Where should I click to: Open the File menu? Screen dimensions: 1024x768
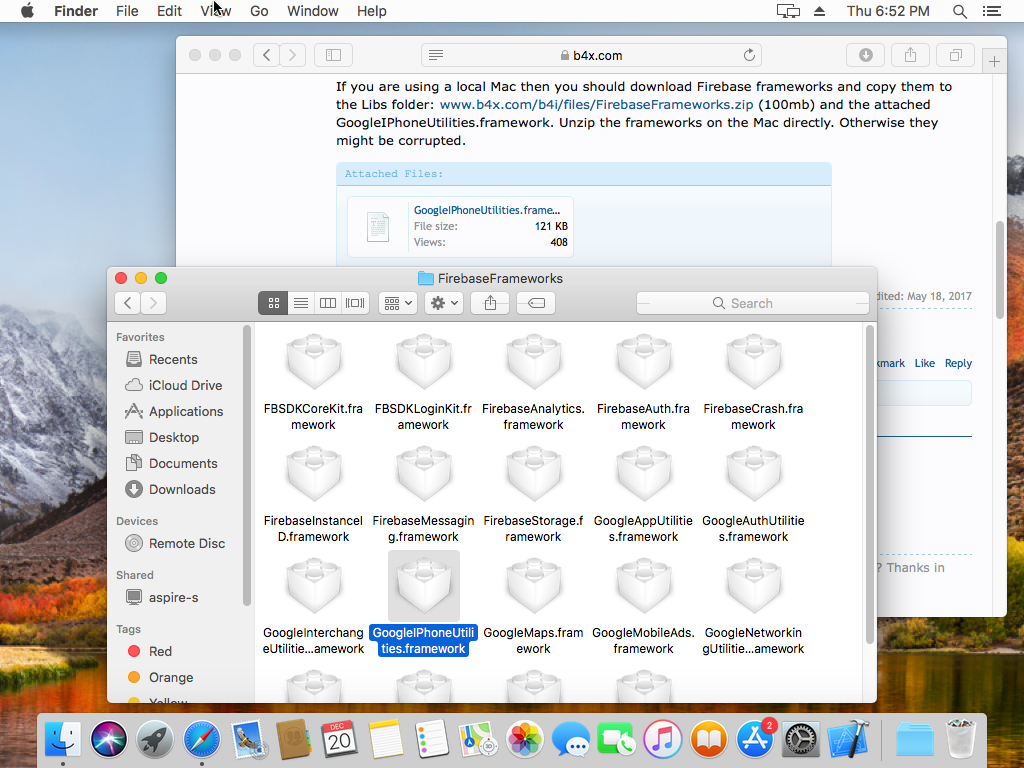[x=127, y=11]
